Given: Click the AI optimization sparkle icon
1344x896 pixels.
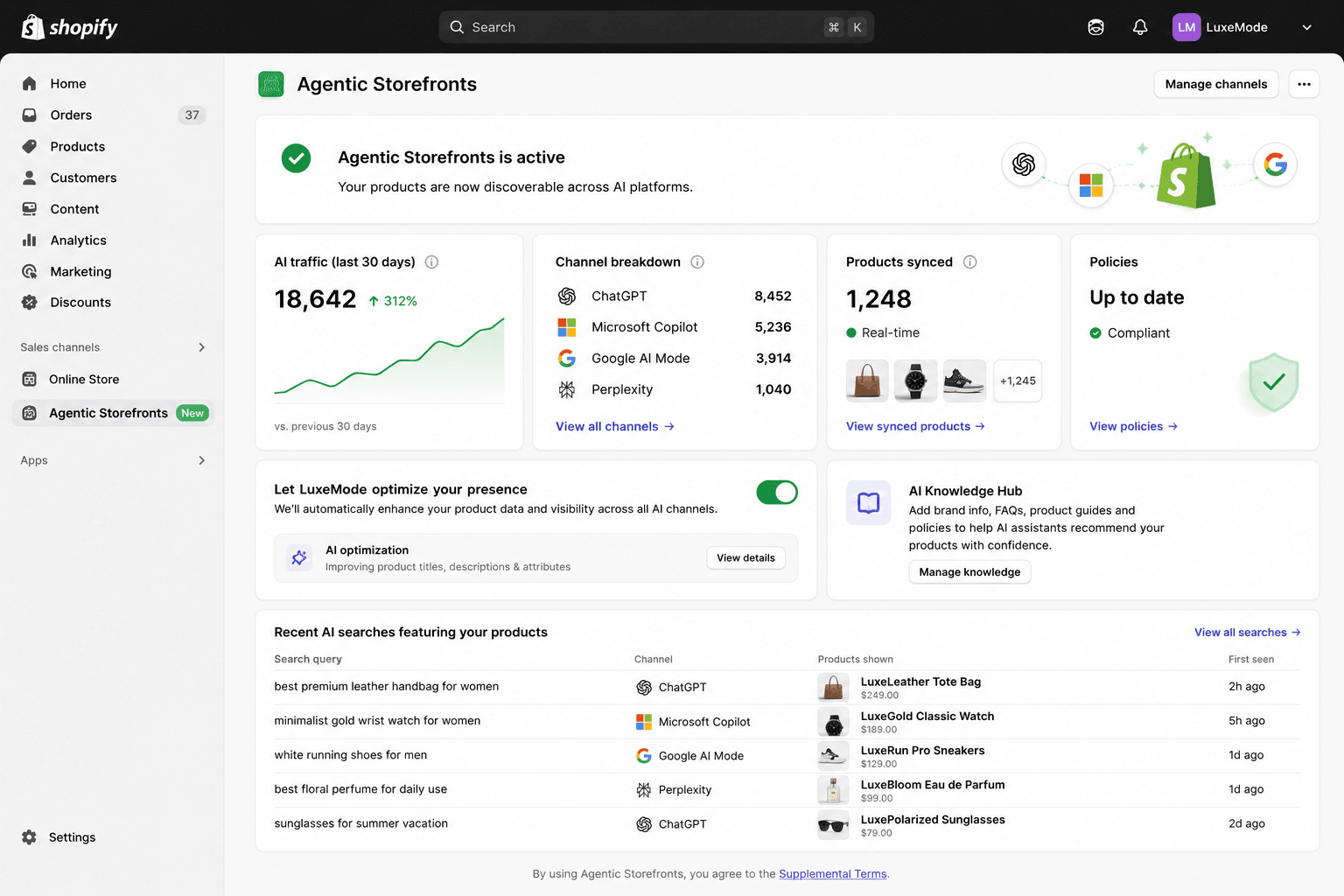Looking at the screenshot, I should click(x=299, y=557).
